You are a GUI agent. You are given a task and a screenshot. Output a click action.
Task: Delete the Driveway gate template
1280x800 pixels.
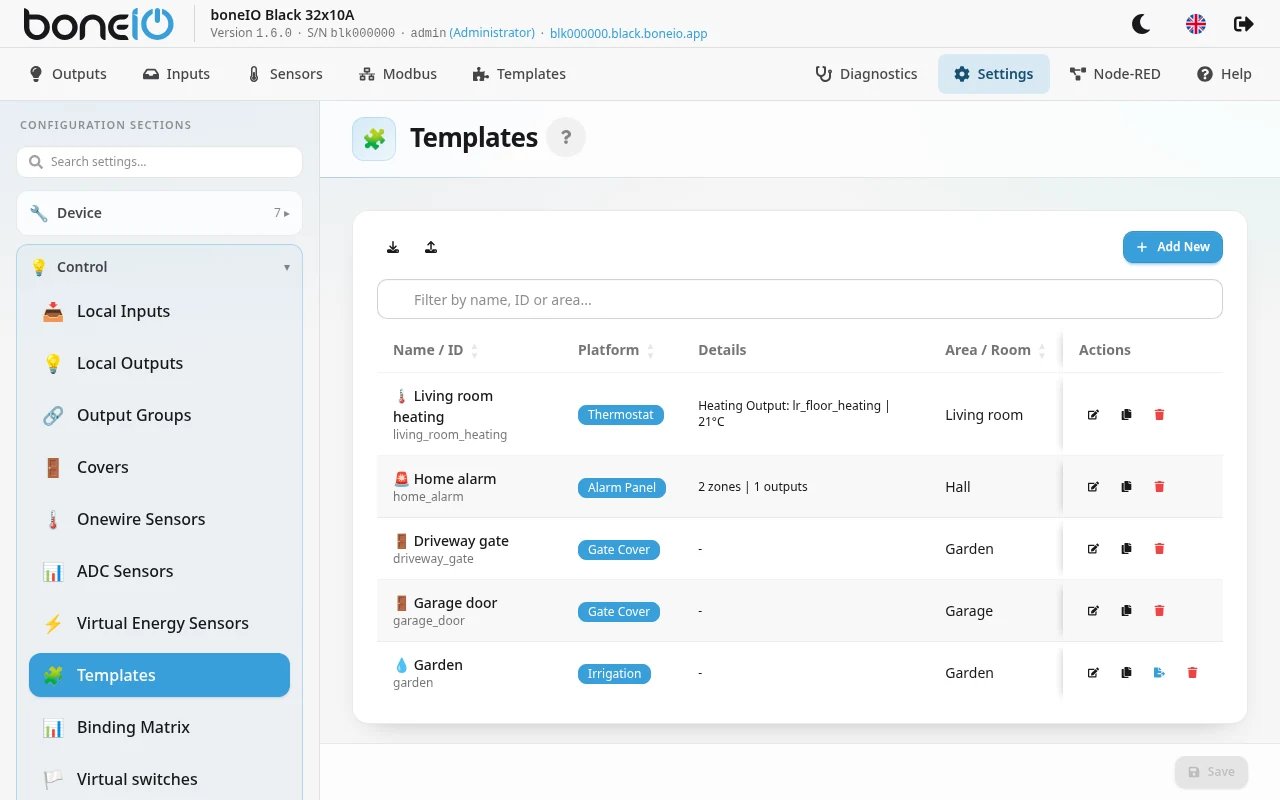(x=1159, y=549)
